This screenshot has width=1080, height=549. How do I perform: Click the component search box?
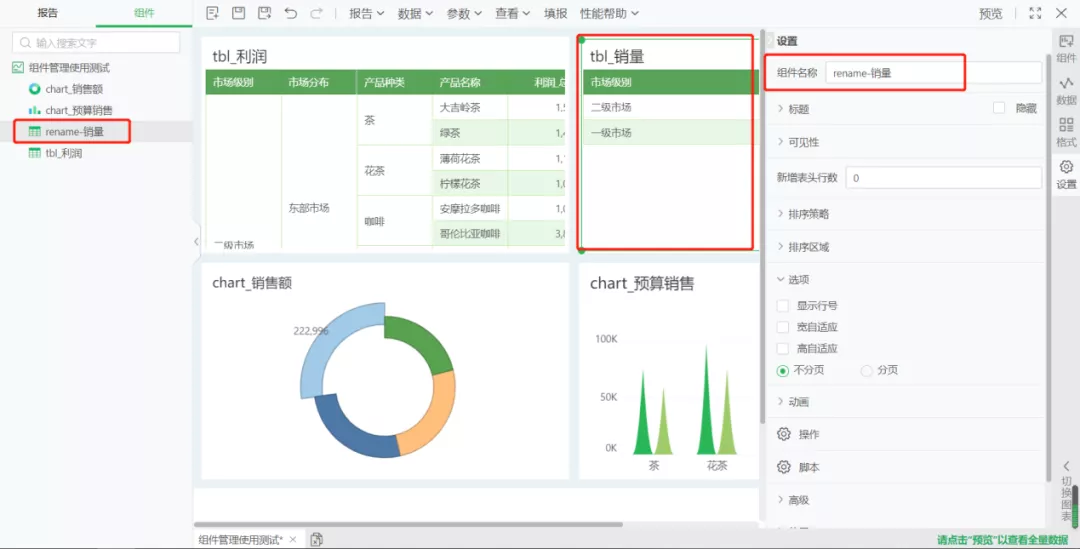tap(96, 43)
